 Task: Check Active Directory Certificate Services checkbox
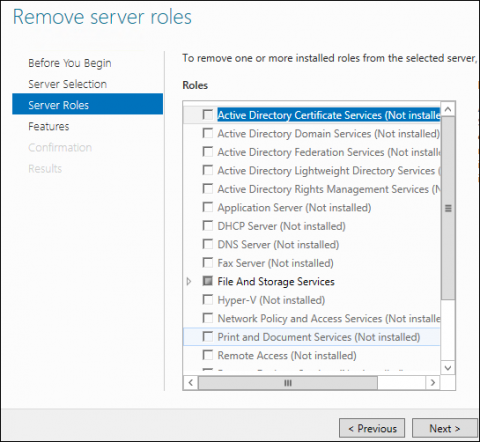point(208,115)
